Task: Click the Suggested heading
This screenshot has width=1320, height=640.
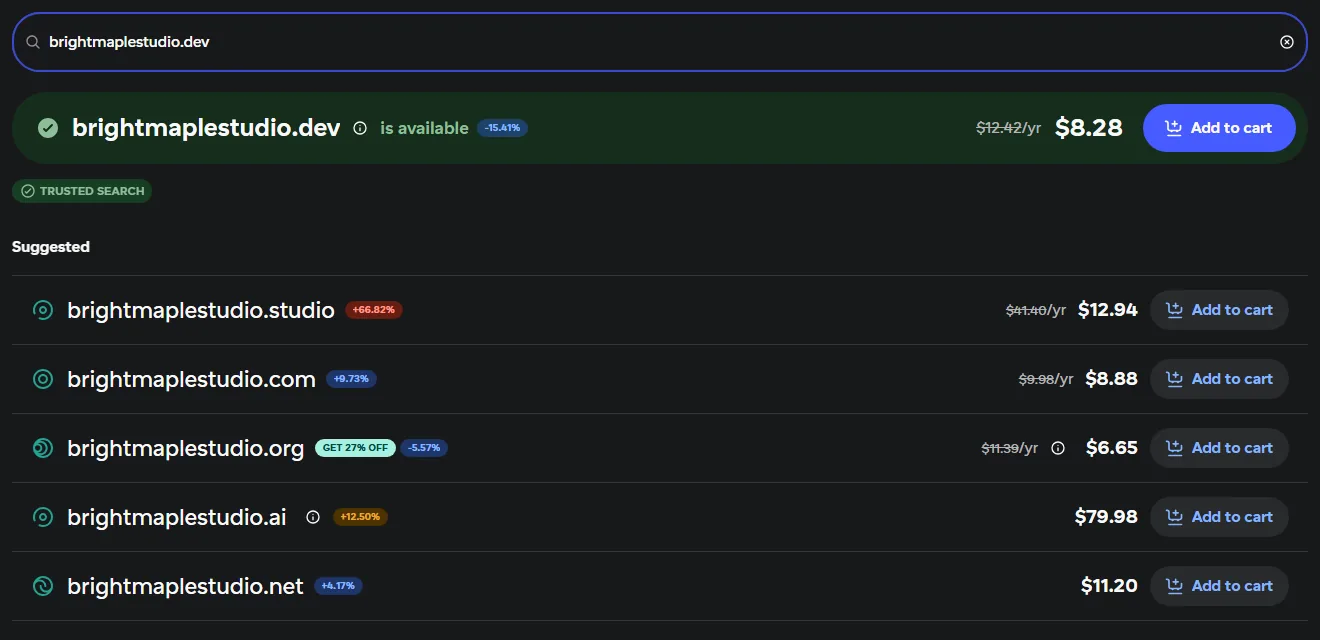Action: (x=51, y=247)
